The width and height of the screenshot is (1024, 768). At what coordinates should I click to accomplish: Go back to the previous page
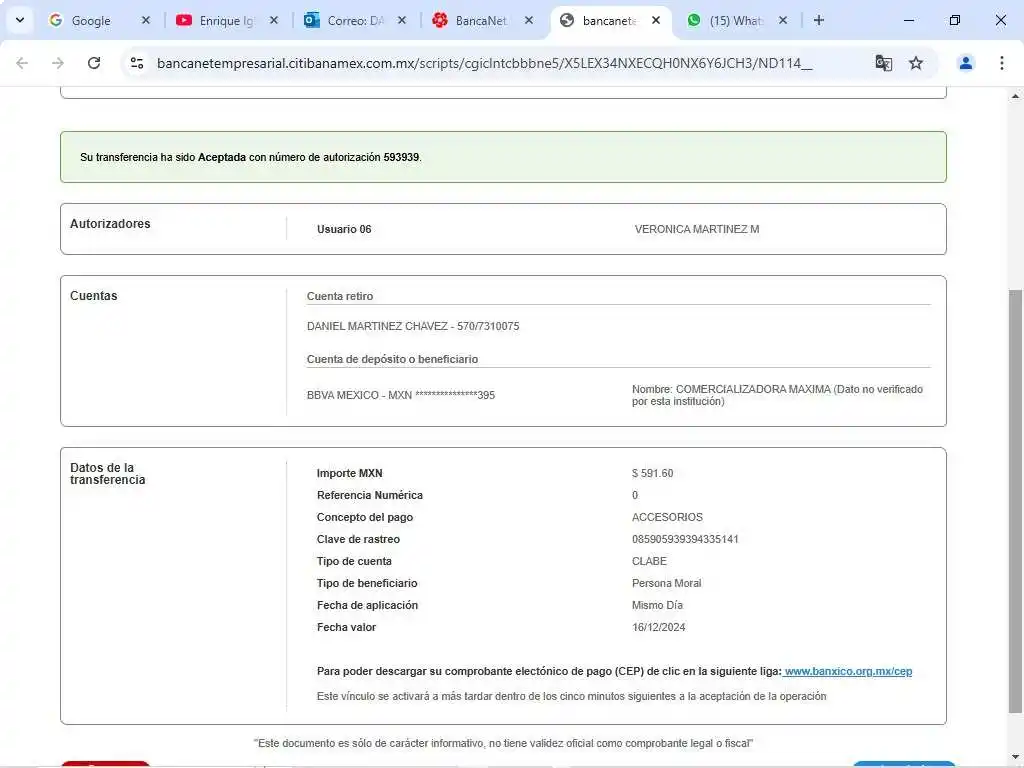tap(22, 63)
